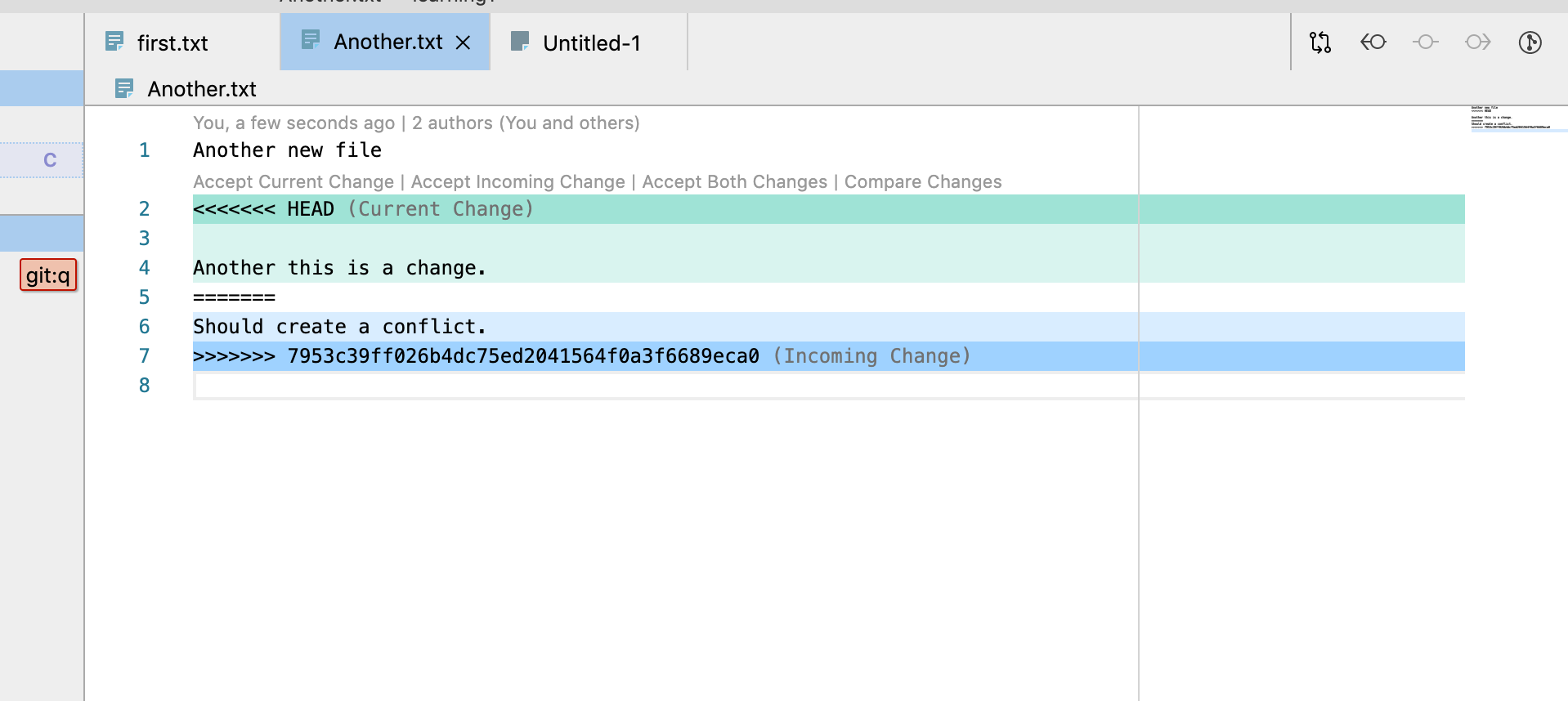Image resolution: width=1568 pixels, height=701 pixels.
Task: Open the Untitled-1 tab
Action: (x=591, y=42)
